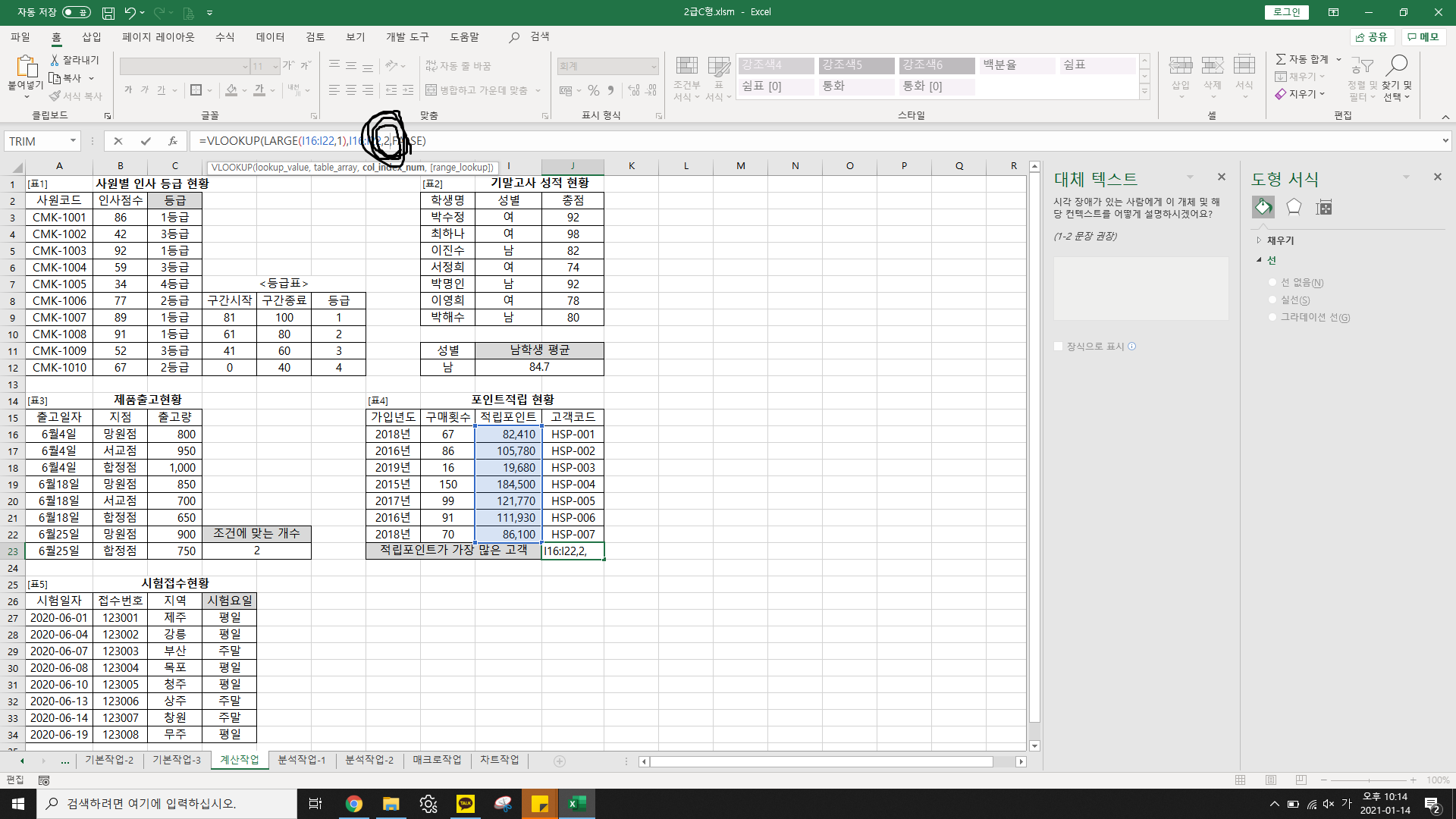Click the Insert Function fx icon
This screenshot has height=819, width=1456.
pyautogui.click(x=173, y=141)
